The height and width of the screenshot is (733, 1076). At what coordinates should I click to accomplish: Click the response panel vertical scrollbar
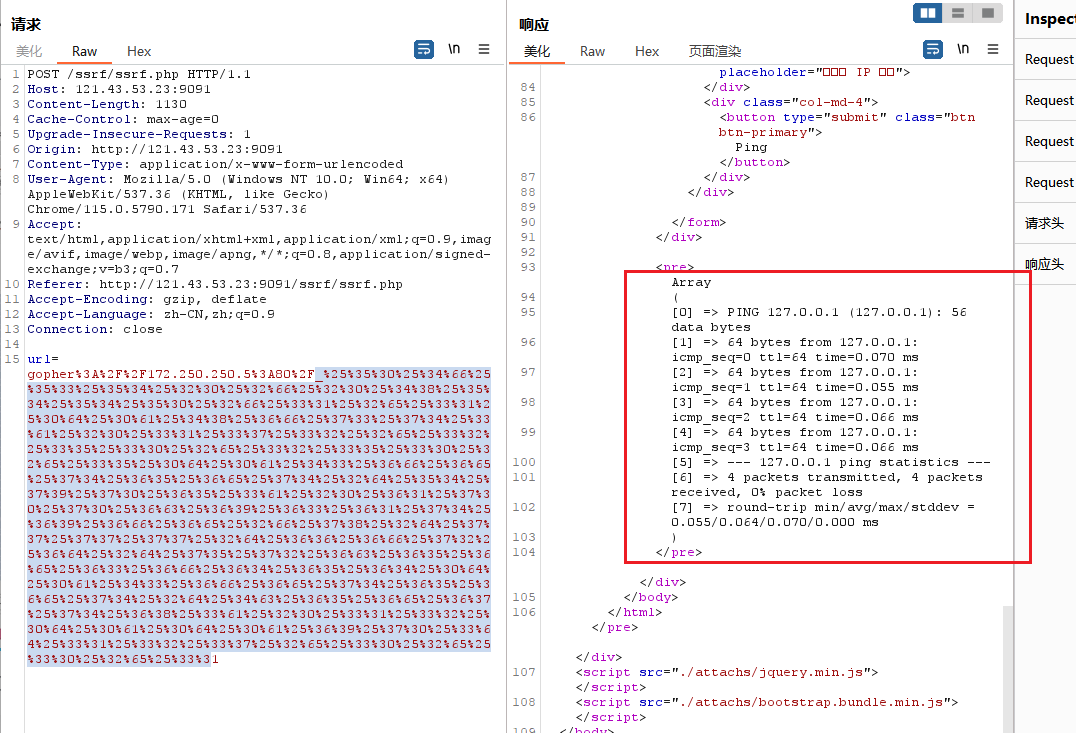point(1007,669)
